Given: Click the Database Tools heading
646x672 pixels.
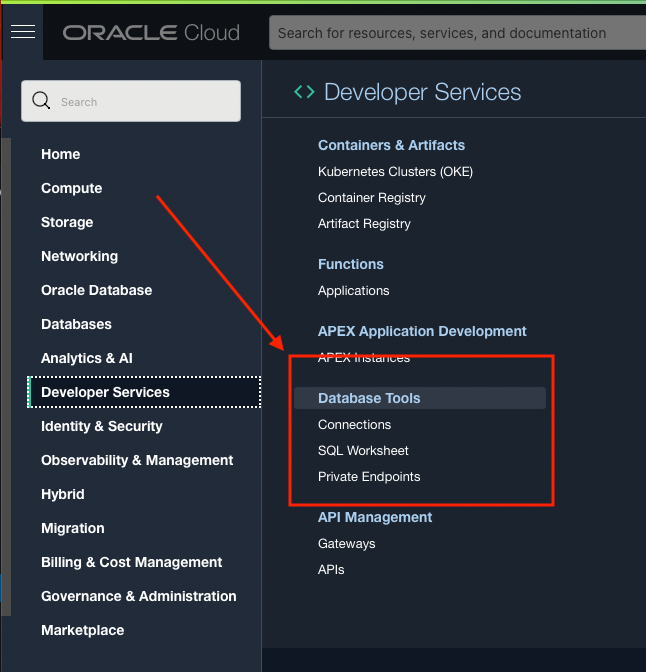Looking at the screenshot, I should tap(369, 398).
